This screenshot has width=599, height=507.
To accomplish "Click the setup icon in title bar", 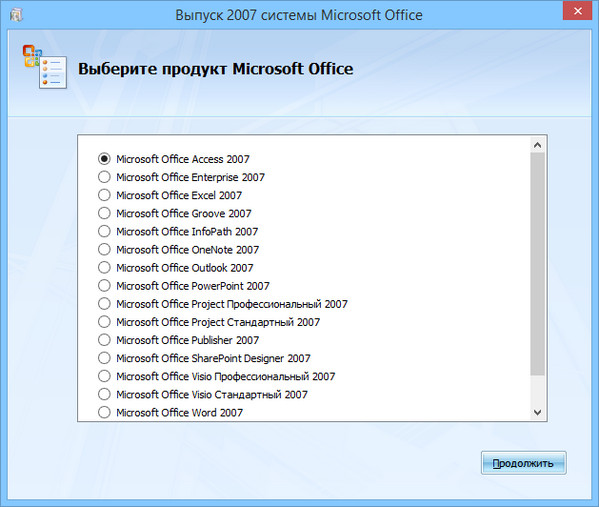I will [16, 15].
